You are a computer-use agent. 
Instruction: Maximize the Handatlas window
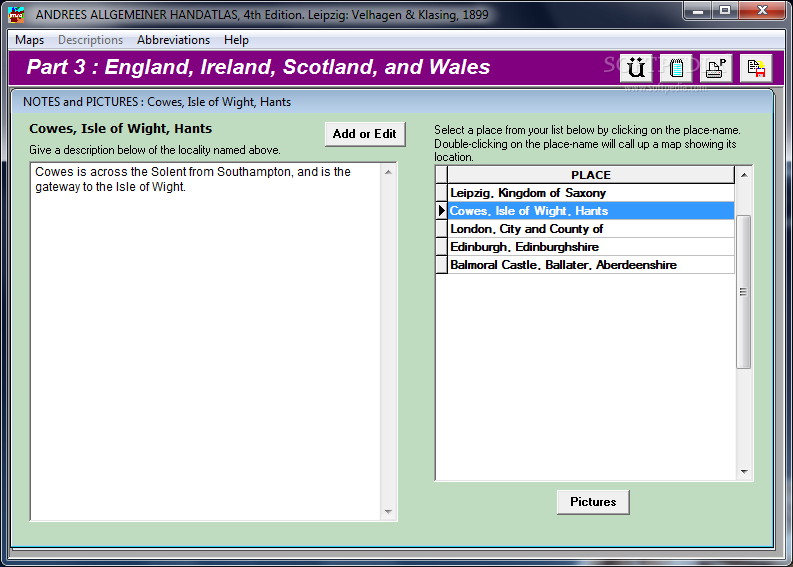725,11
